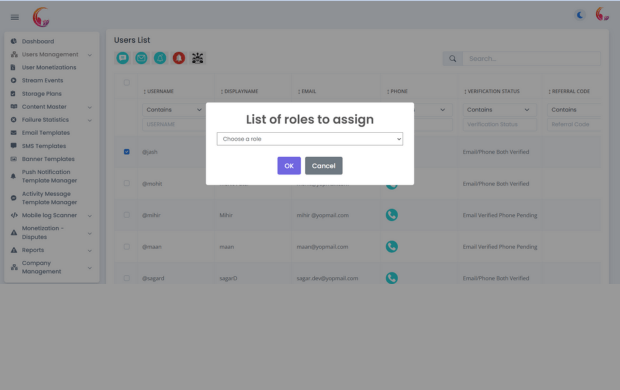Check the @sagard row checkbox
Screen dimensions: 620x390
(x=127, y=278)
